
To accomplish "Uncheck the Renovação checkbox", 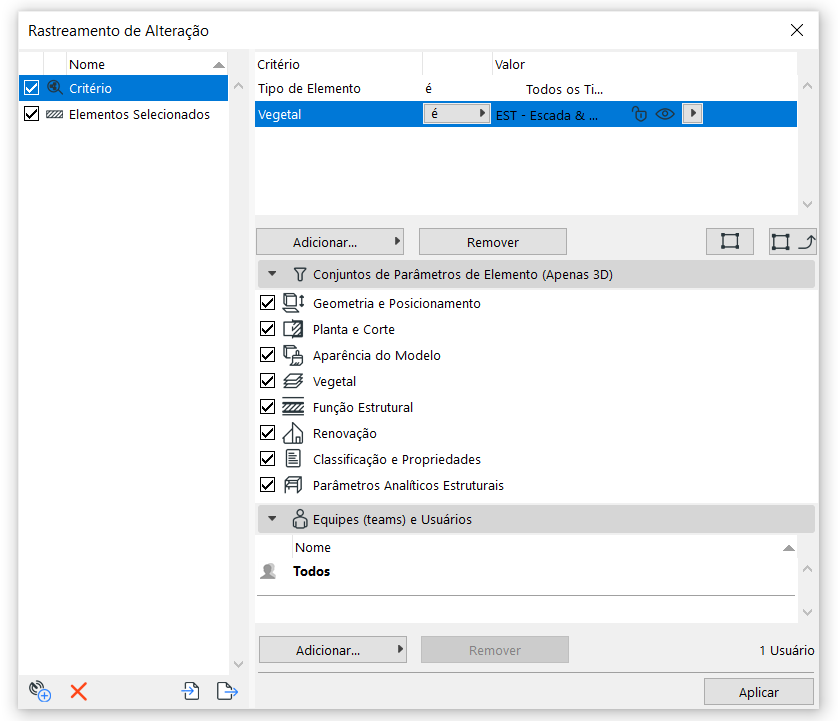I will (267, 433).
